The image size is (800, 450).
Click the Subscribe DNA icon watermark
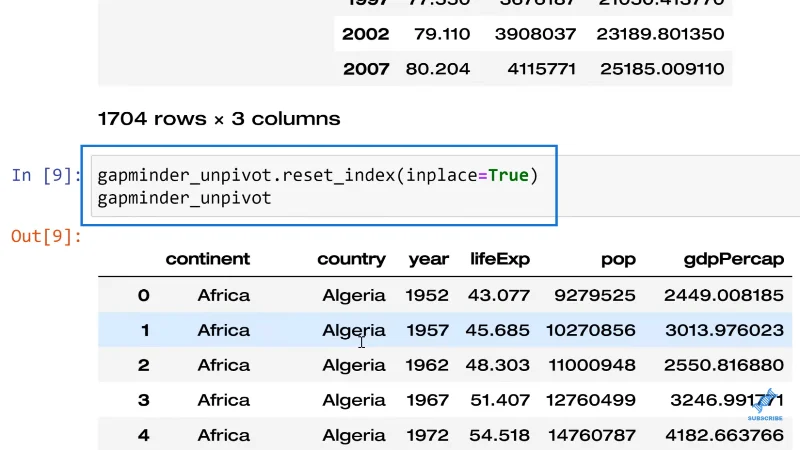click(x=765, y=405)
